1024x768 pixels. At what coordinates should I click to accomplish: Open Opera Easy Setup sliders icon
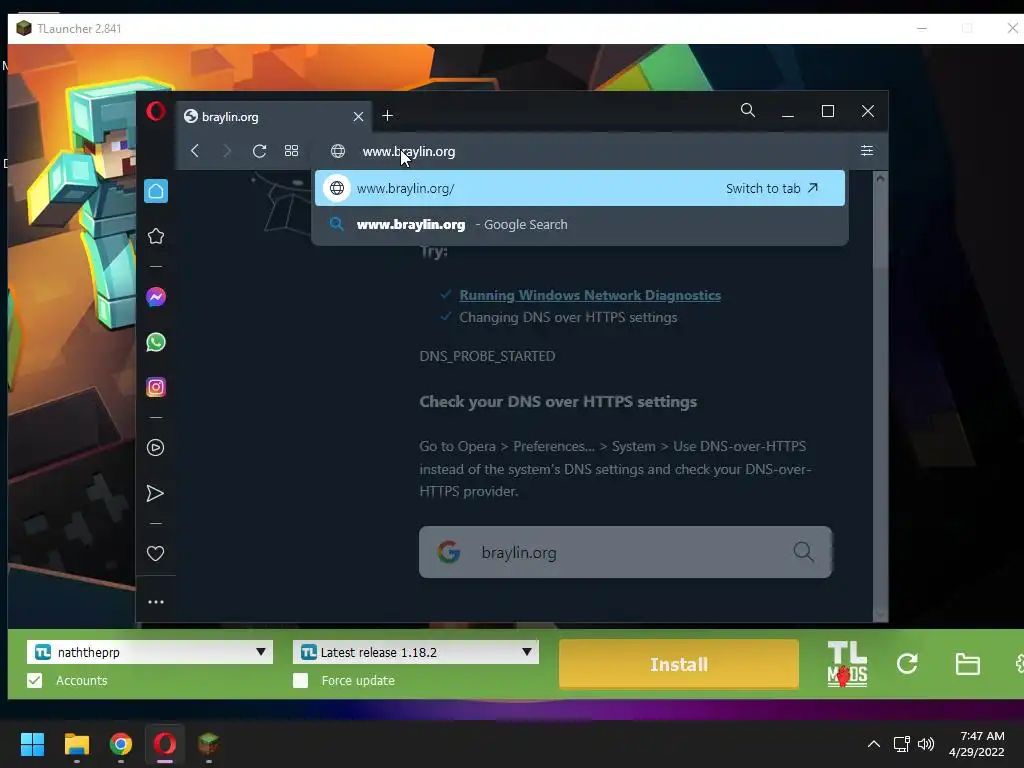[x=867, y=151]
